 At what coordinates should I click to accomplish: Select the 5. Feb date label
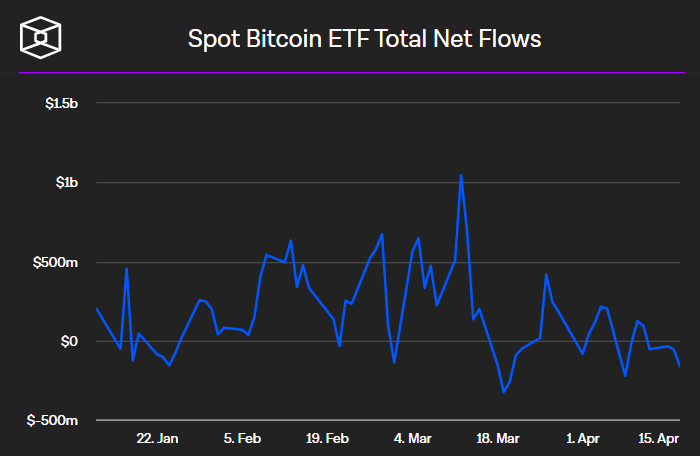click(242, 438)
